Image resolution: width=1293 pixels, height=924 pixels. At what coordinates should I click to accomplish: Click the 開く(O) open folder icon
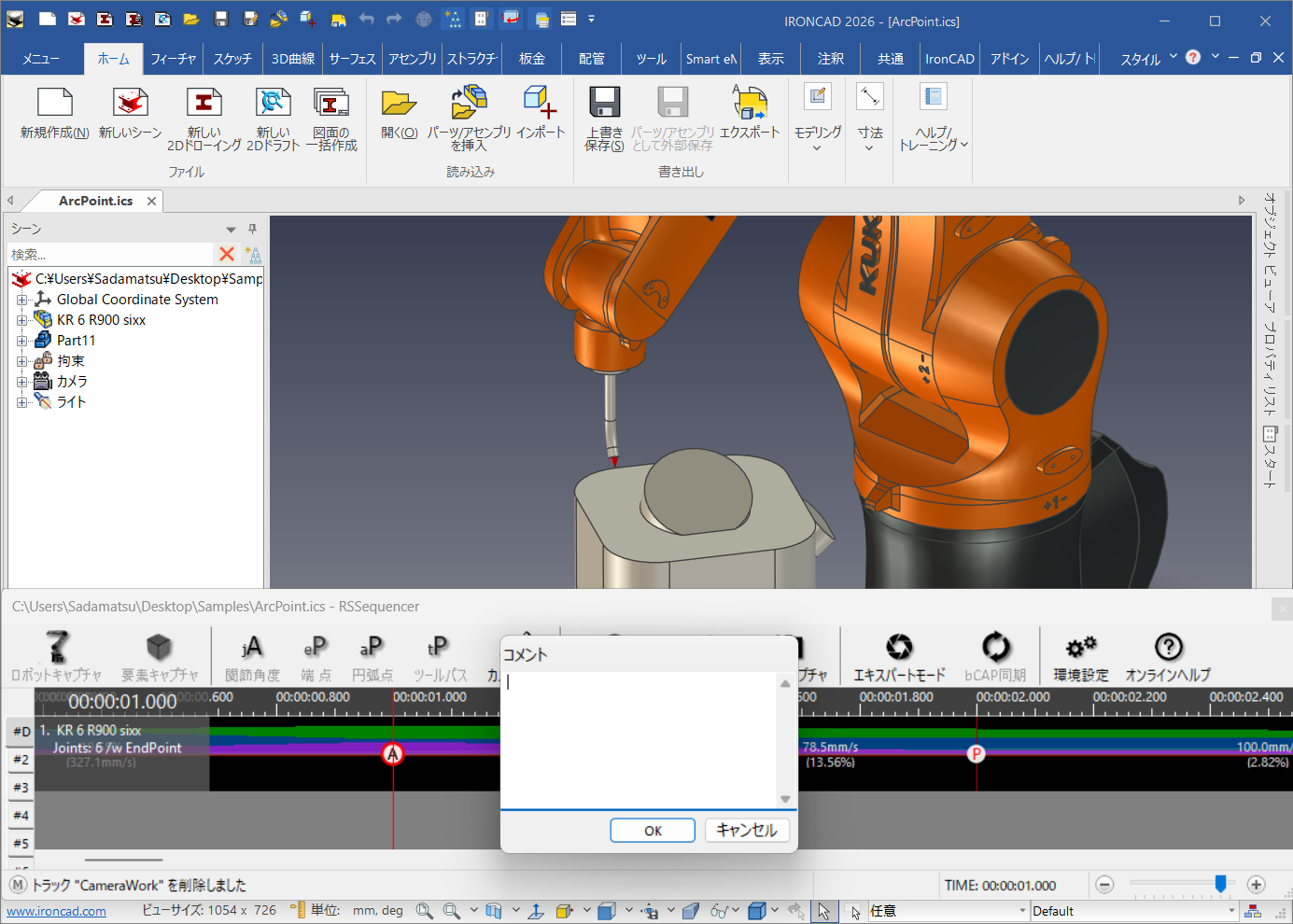(399, 104)
